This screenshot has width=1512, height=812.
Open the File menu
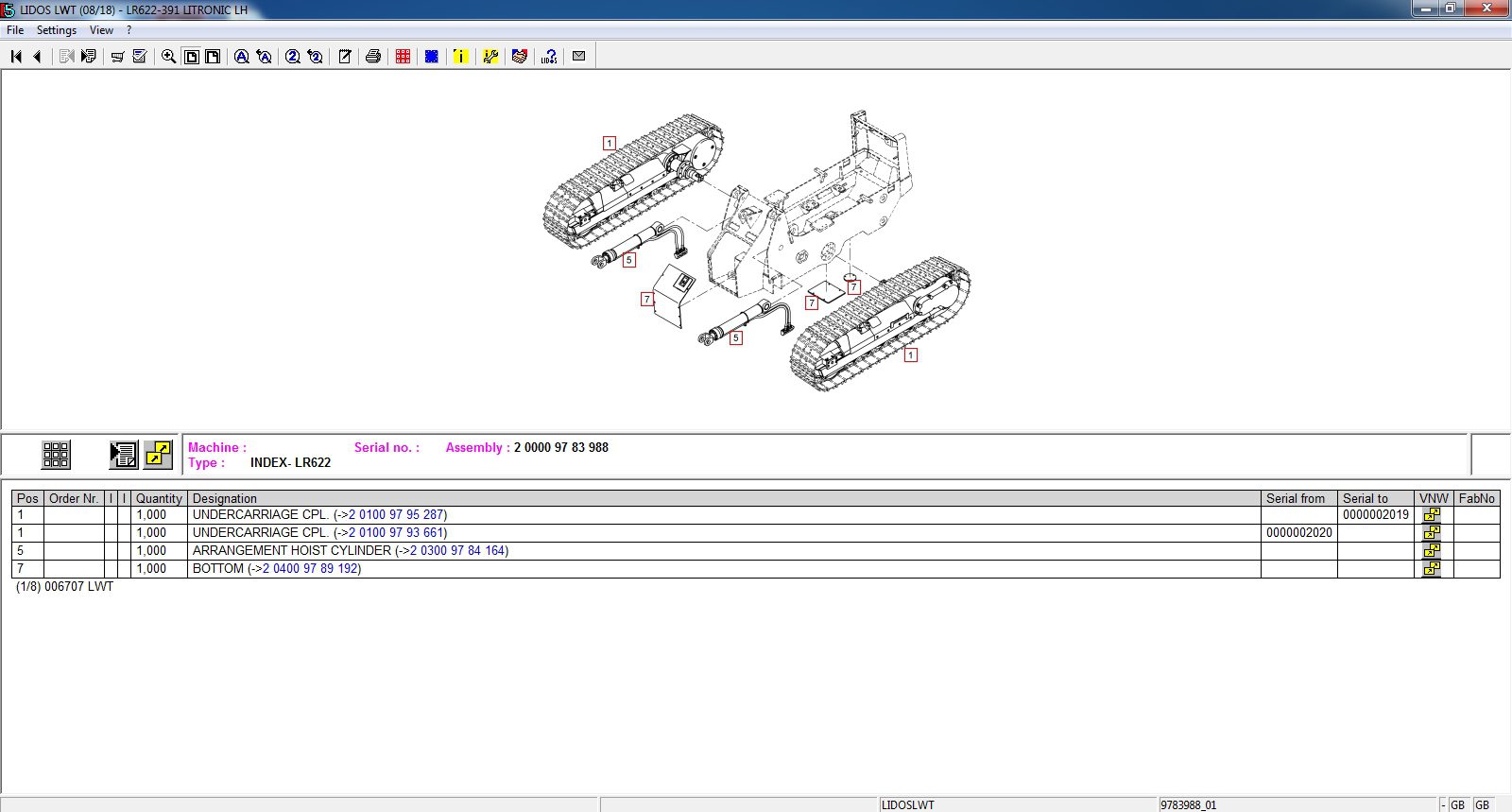[x=15, y=30]
